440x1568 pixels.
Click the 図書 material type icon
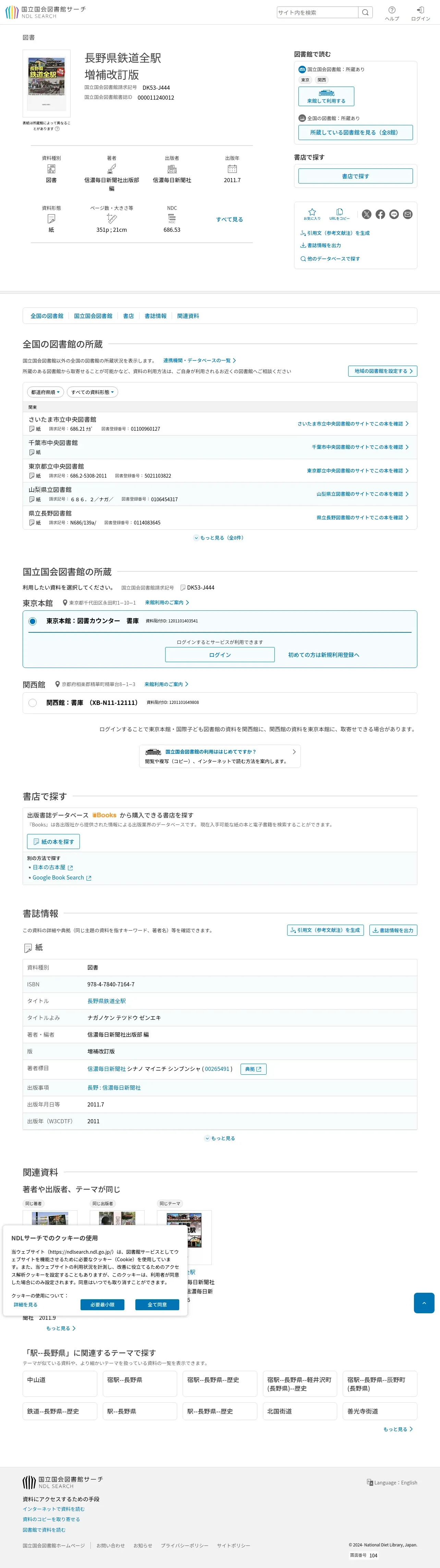pyautogui.click(x=51, y=169)
